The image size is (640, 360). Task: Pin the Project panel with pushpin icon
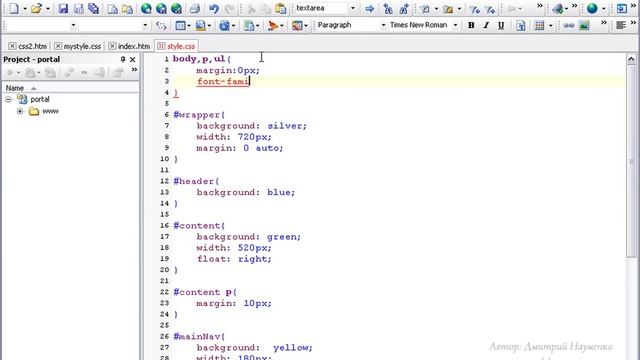(x=123, y=60)
